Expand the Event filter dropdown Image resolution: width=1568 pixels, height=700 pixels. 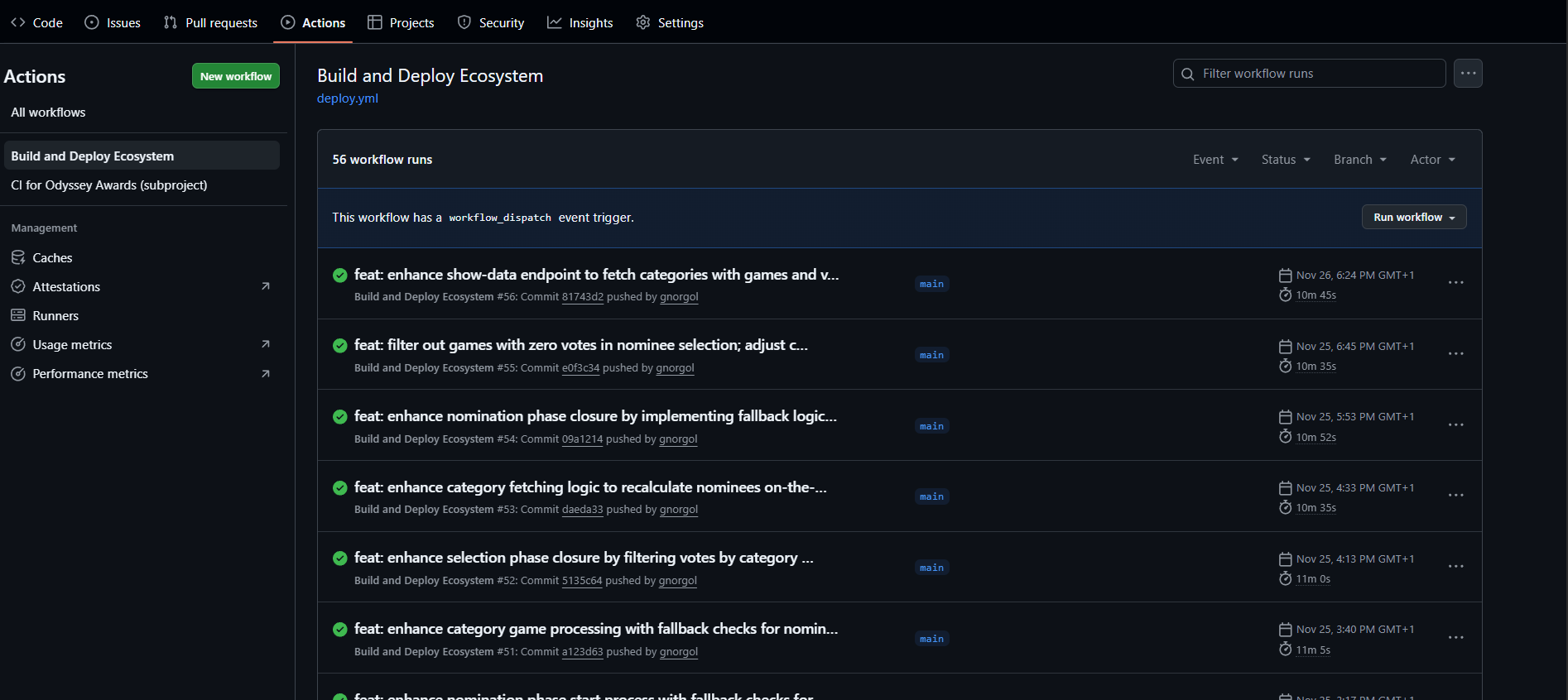[1215, 160]
